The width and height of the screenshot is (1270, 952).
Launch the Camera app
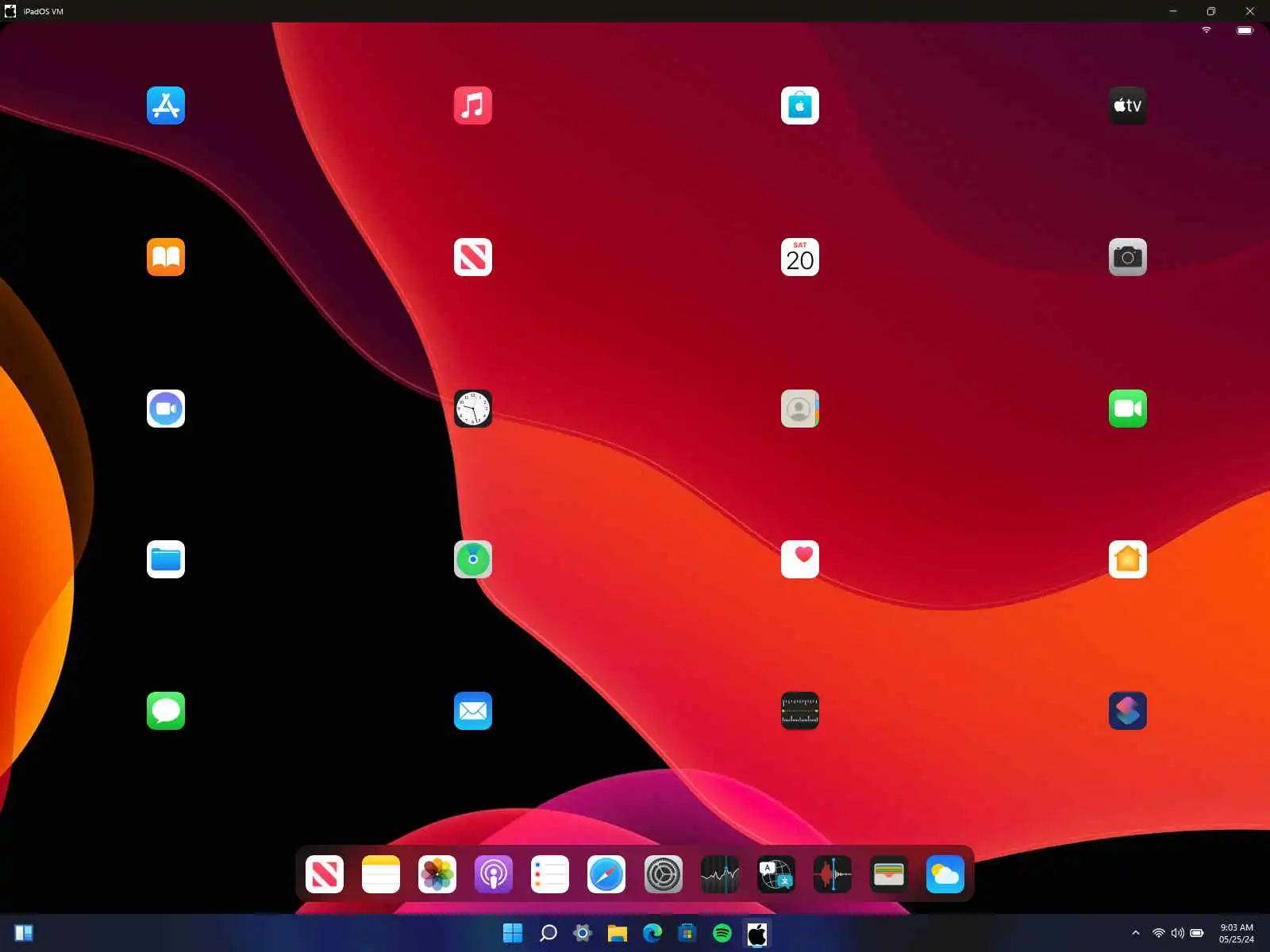click(1128, 257)
